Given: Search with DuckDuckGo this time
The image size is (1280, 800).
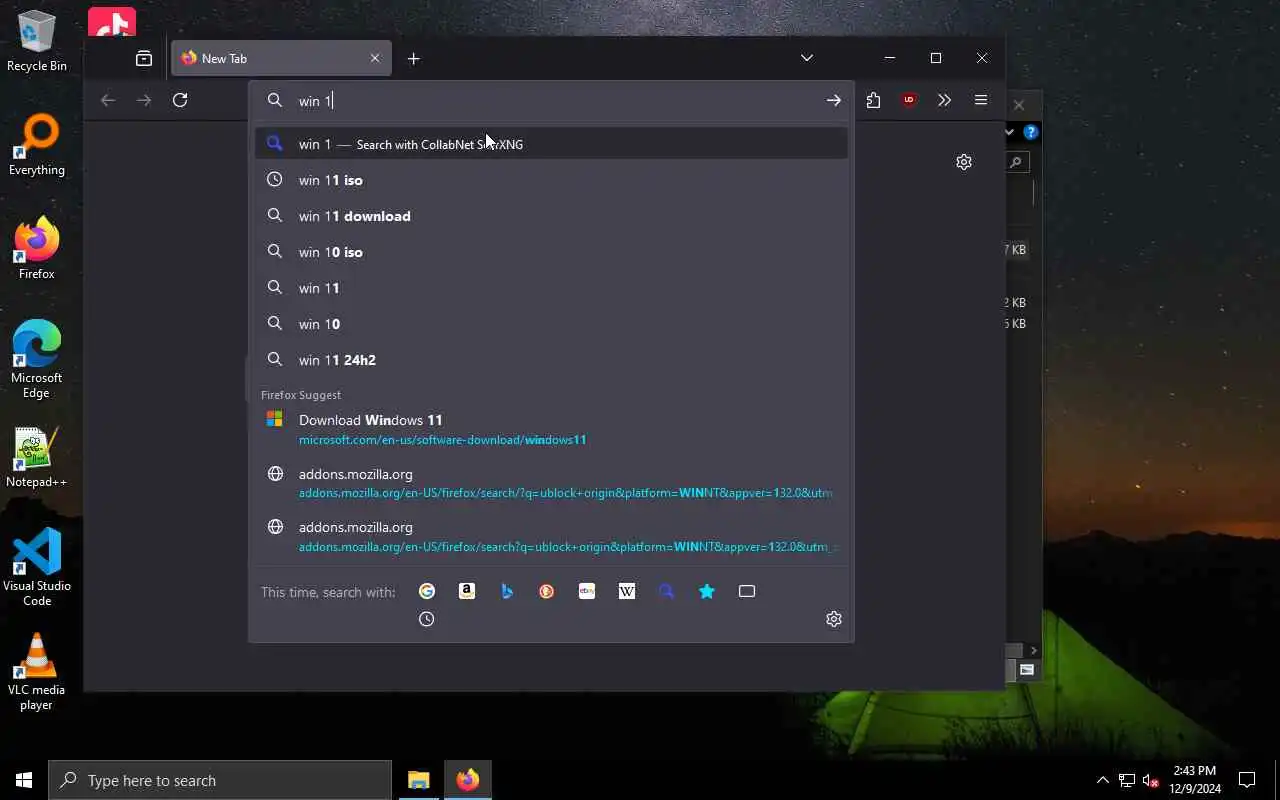Looking at the screenshot, I should [x=547, y=591].
